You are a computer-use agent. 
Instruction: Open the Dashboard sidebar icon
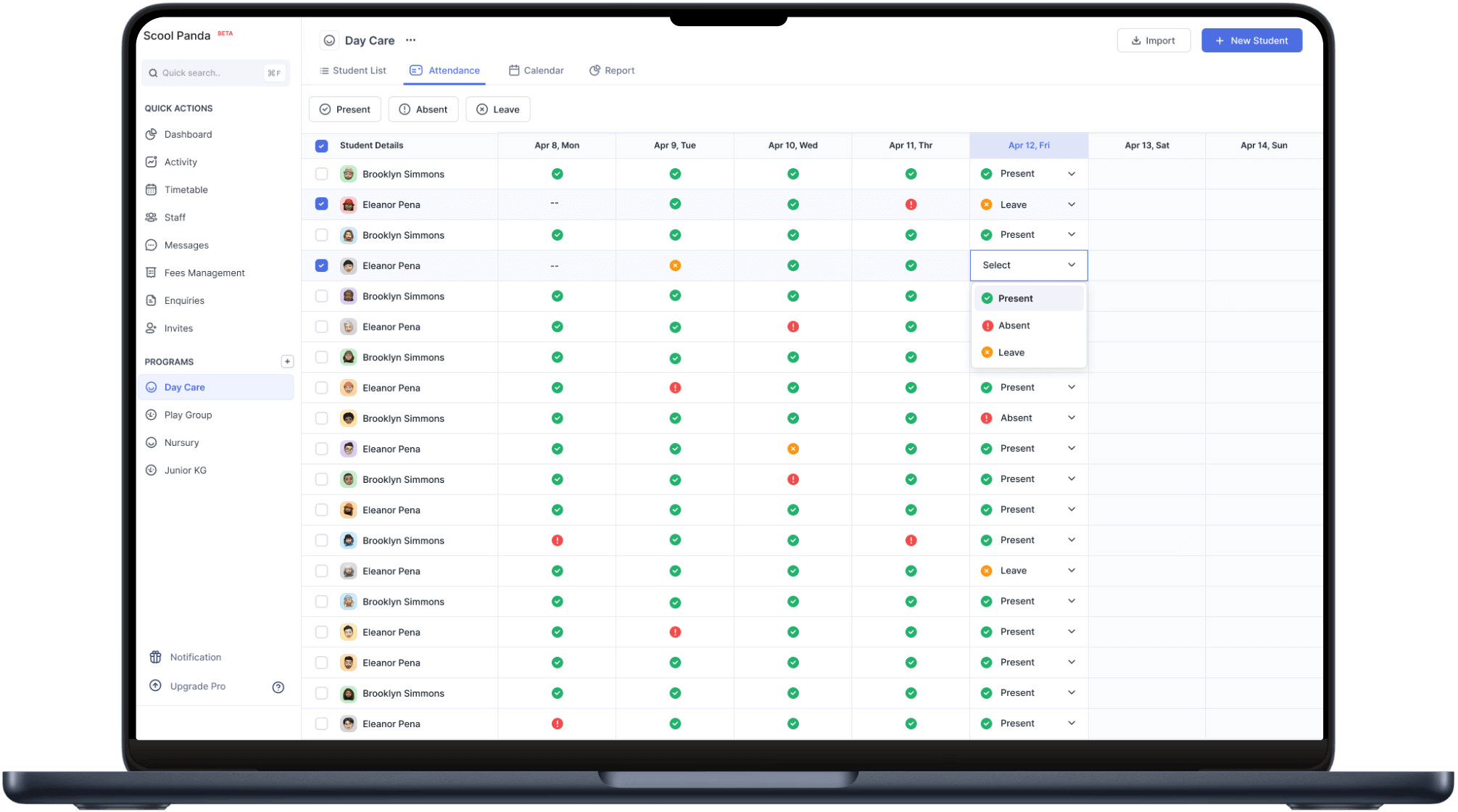[x=151, y=134]
